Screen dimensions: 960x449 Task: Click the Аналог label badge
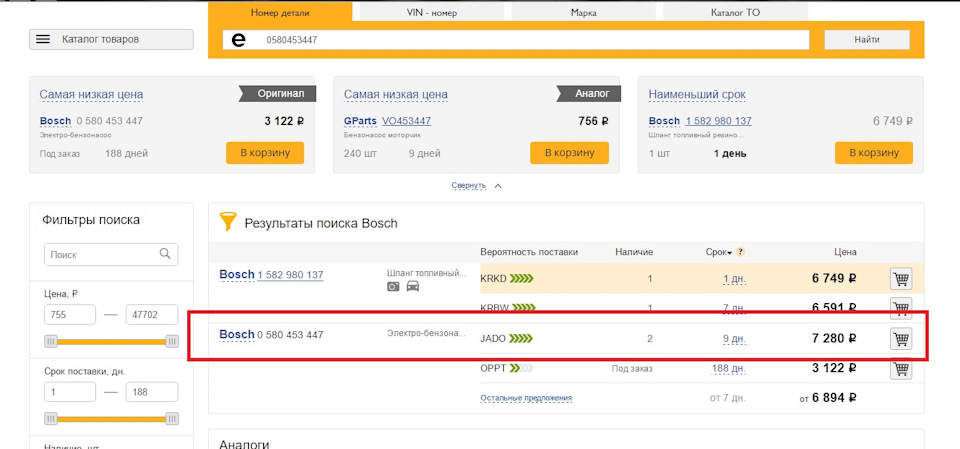[589, 94]
